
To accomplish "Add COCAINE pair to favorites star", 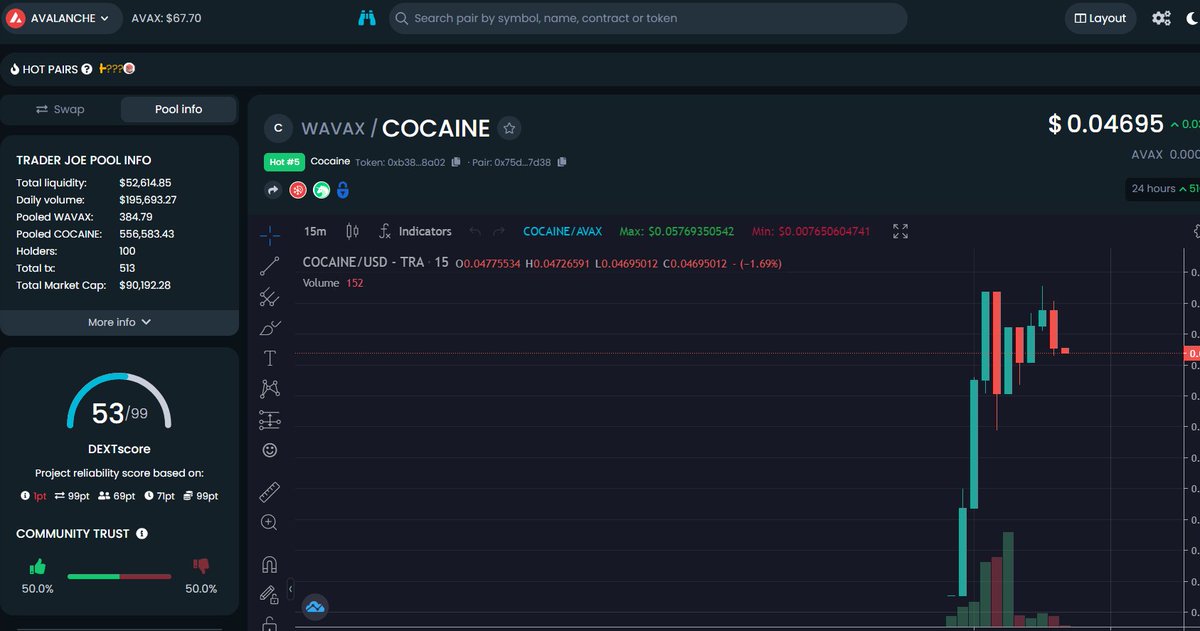I will [509, 128].
